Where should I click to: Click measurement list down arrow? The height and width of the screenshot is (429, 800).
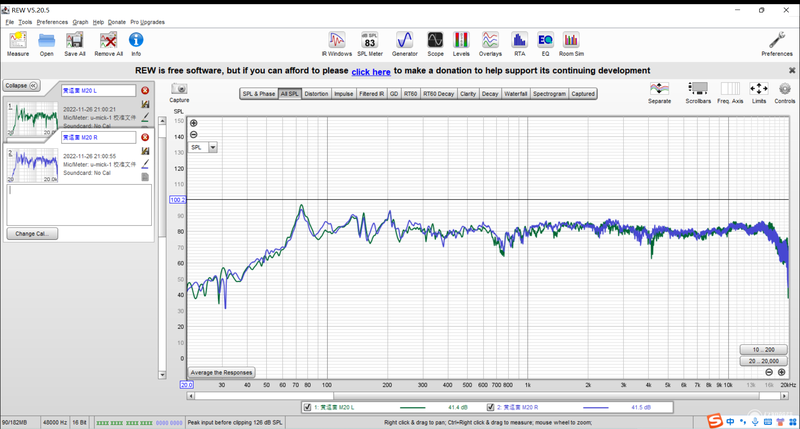click(x=162, y=375)
